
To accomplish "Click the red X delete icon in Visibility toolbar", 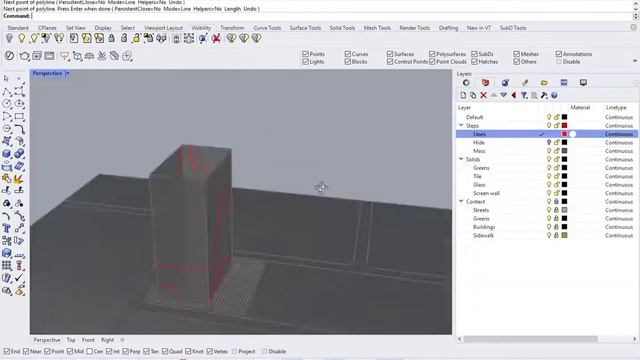I will click(x=216, y=38).
